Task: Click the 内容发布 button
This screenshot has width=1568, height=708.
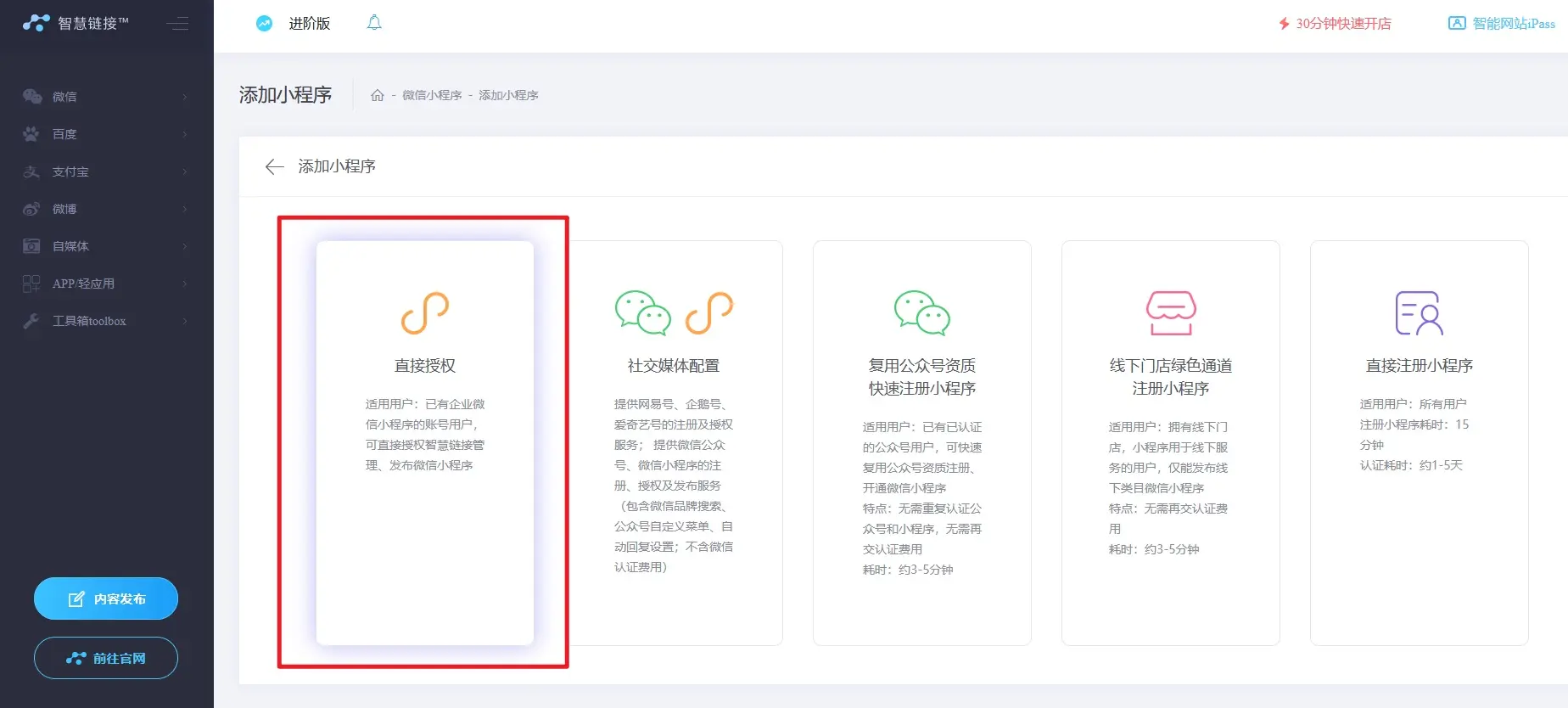Action: [106, 598]
